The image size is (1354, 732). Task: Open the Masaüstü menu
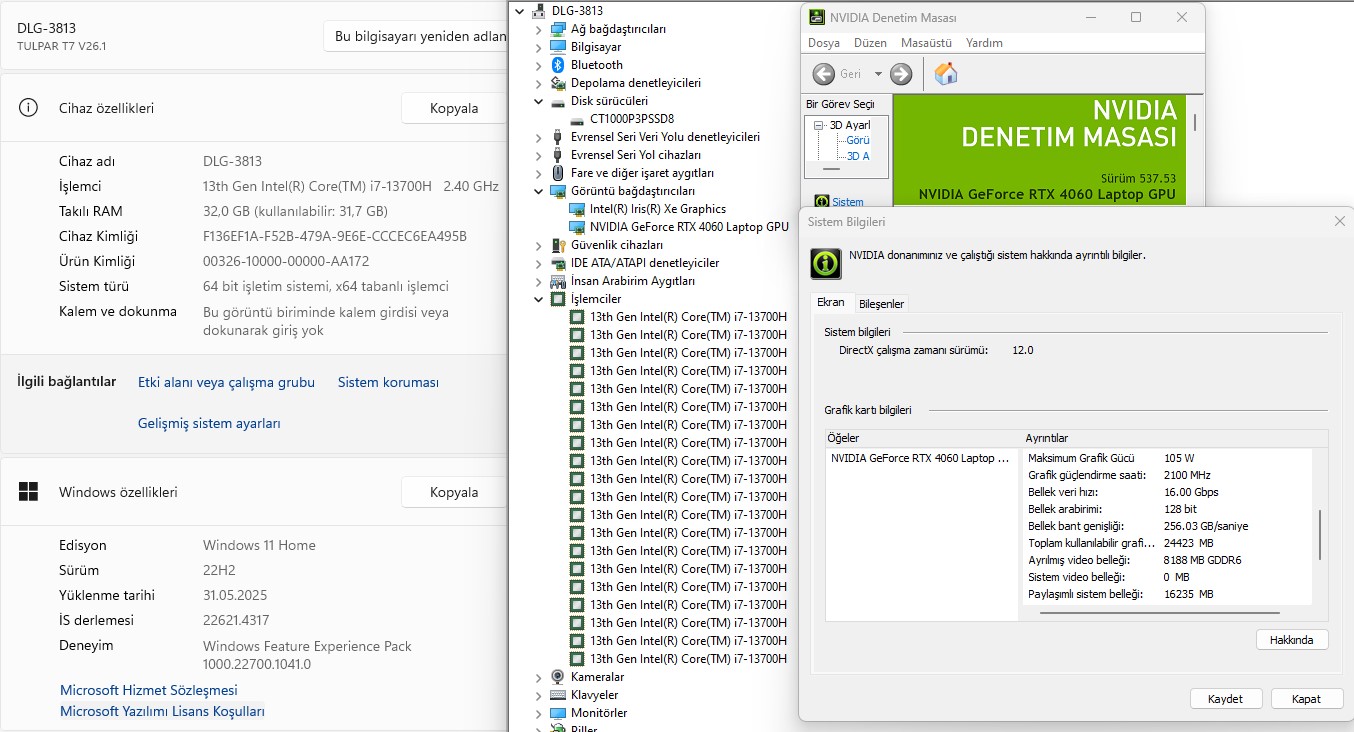click(x=926, y=43)
